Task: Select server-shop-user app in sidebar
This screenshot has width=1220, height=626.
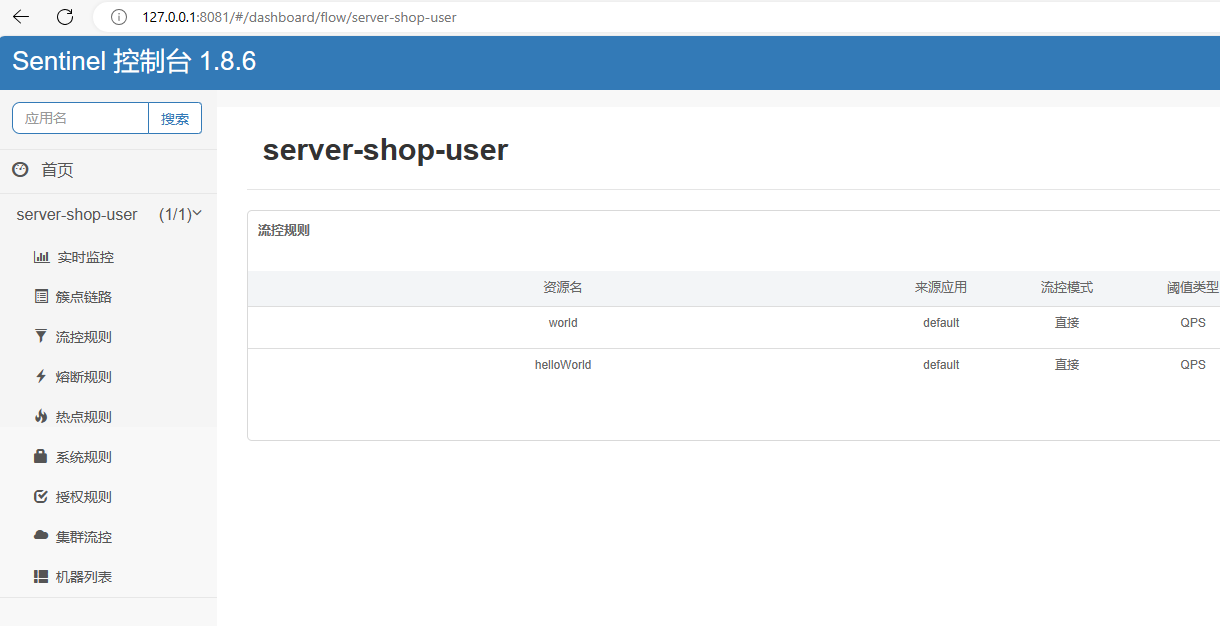Action: click(x=77, y=214)
